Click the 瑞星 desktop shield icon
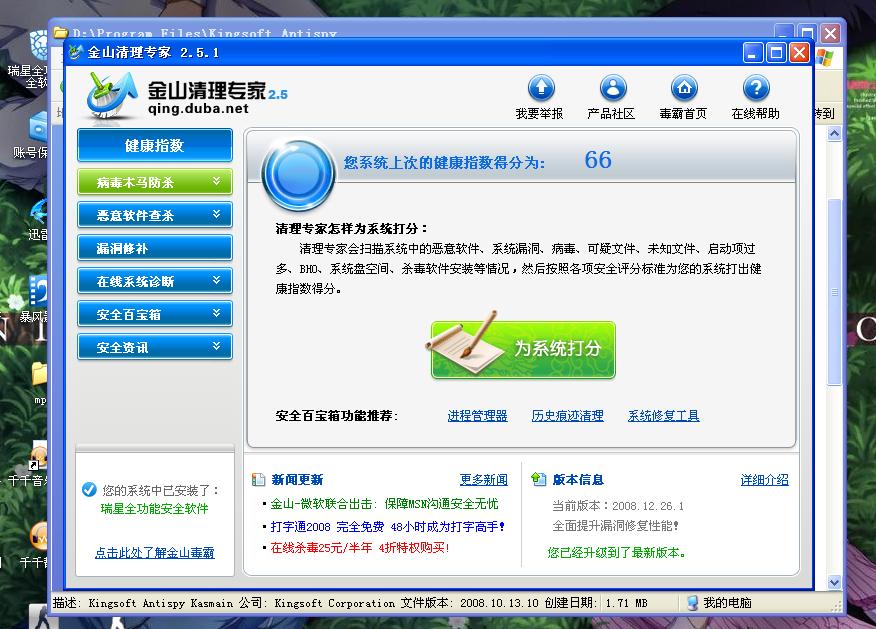The height and width of the screenshot is (629, 876). pos(39,45)
